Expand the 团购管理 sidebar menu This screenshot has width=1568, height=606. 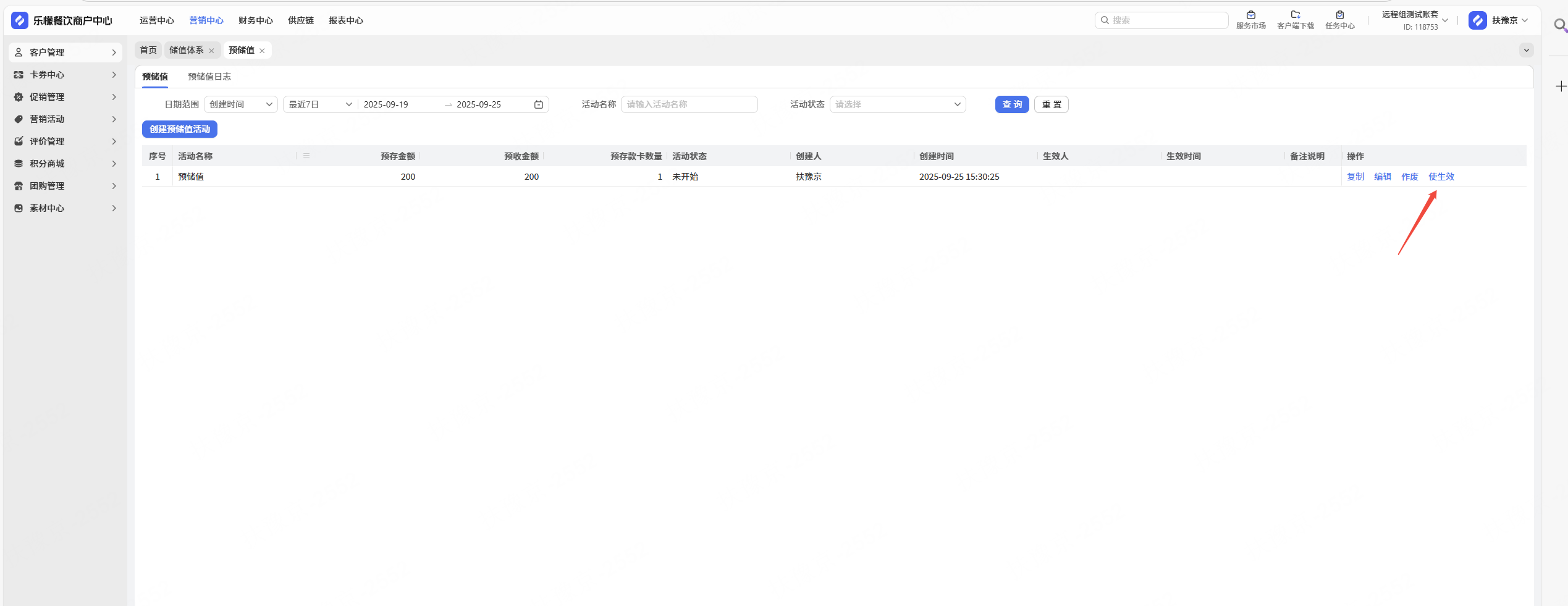114,186
